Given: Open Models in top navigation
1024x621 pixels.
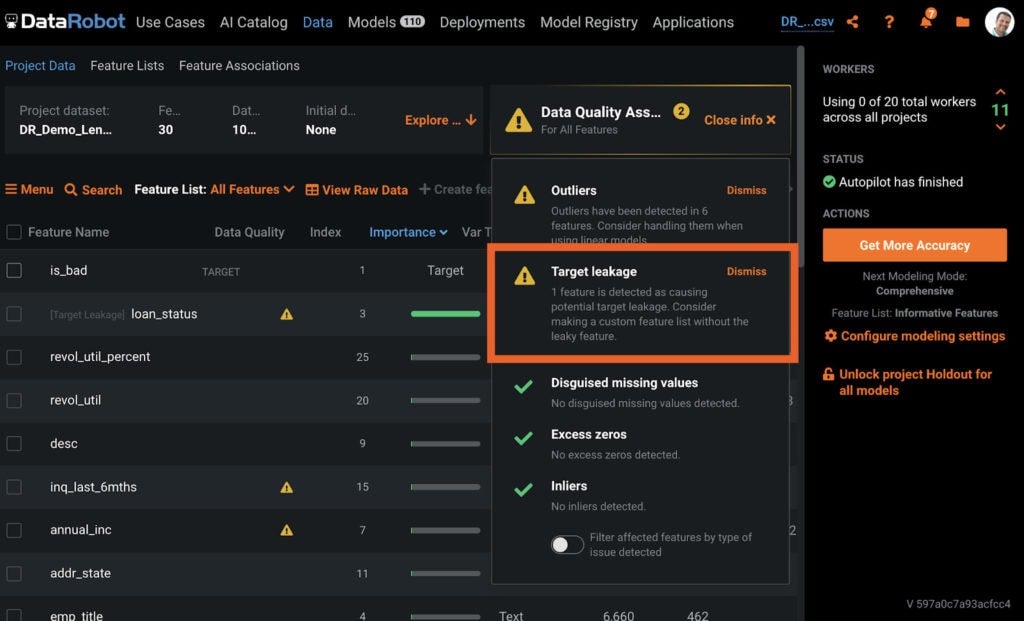Looking at the screenshot, I should 386,22.
